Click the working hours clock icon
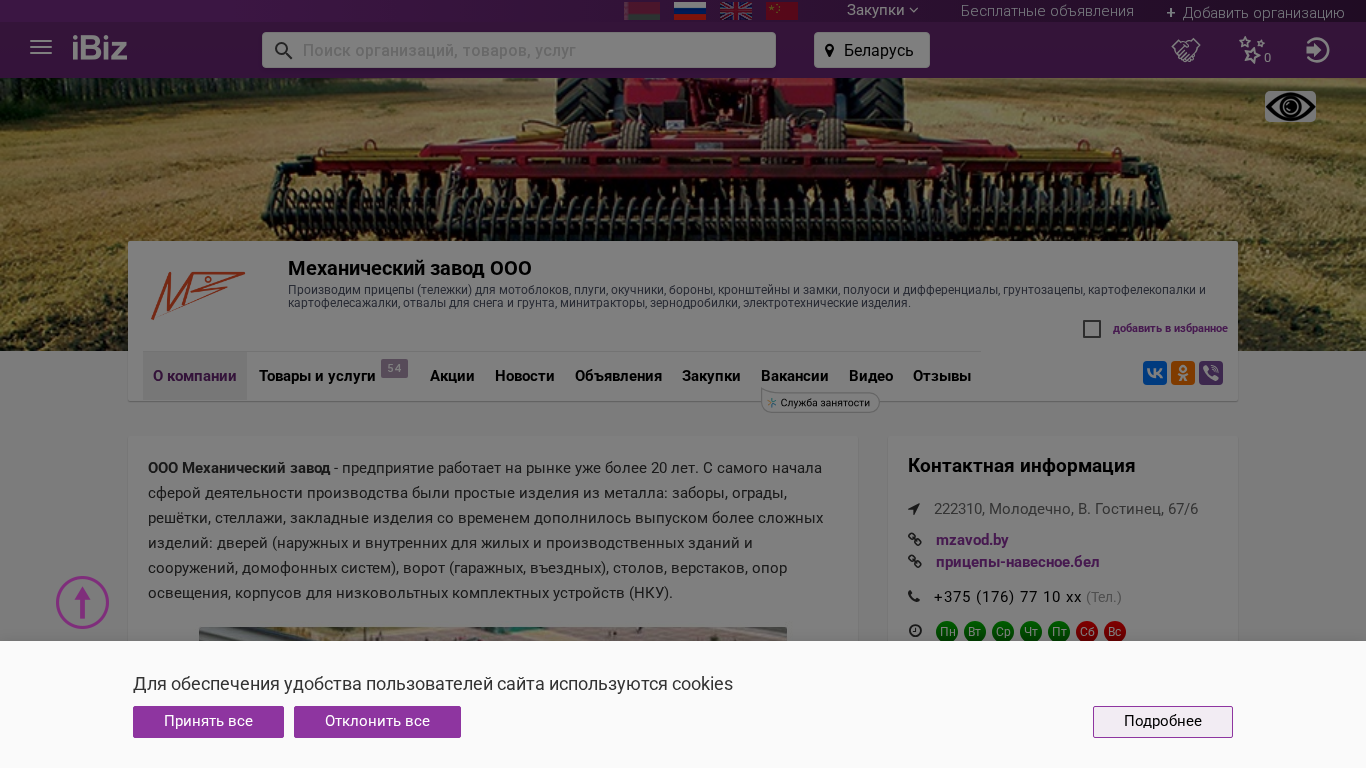The height and width of the screenshot is (768, 1366). pyautogui.click(x=914, y=631)
